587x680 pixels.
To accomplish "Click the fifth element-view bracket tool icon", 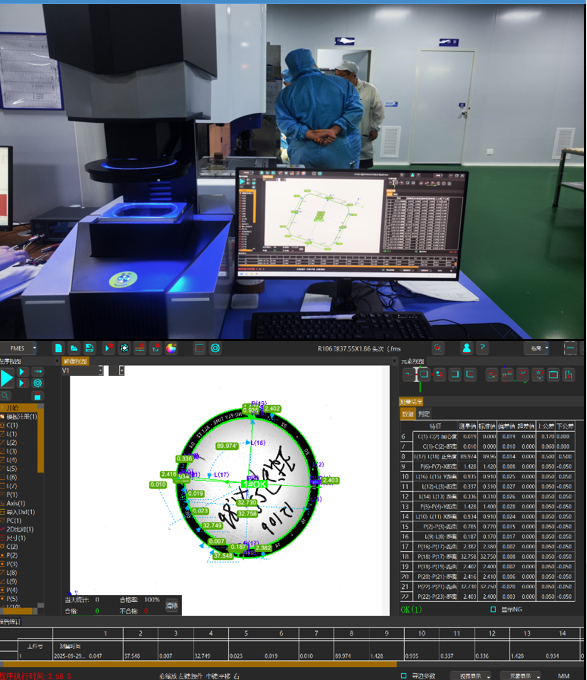I will click(470, 374).
